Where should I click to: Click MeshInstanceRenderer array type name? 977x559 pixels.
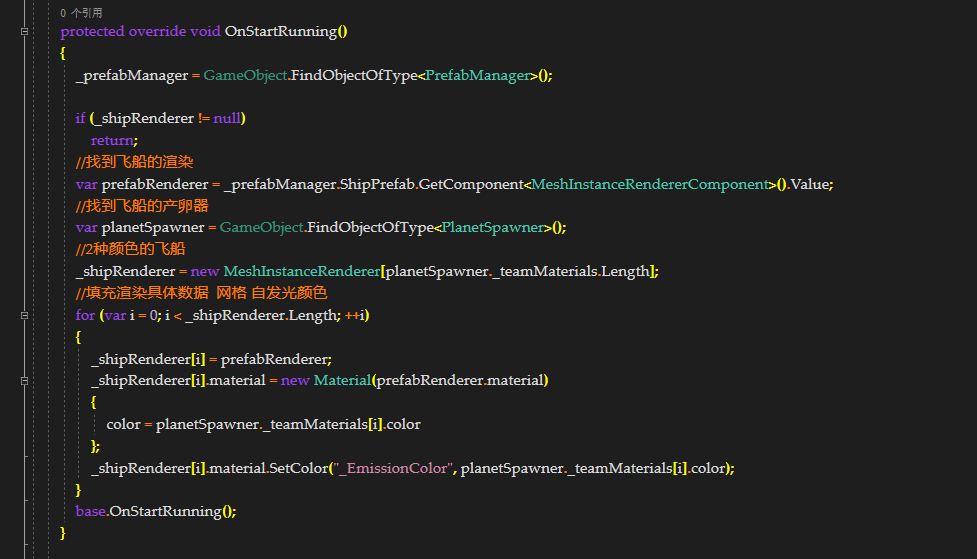click(x=302, y=271)
